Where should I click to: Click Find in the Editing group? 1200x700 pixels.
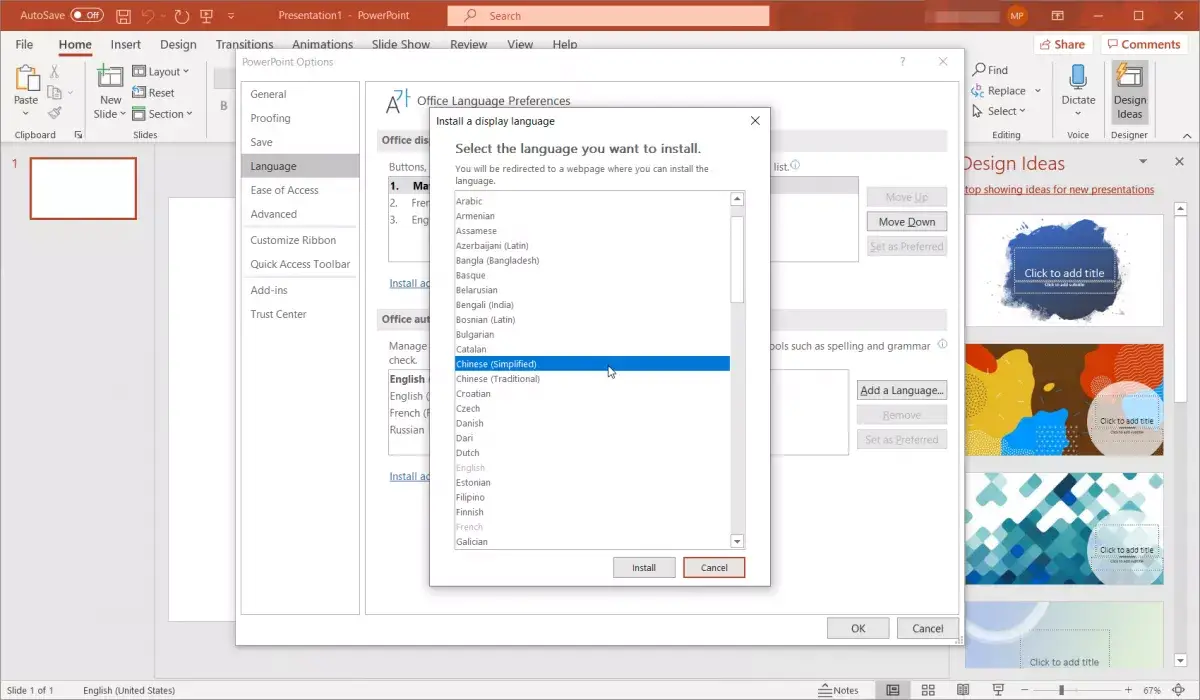(x=991, y=70)
